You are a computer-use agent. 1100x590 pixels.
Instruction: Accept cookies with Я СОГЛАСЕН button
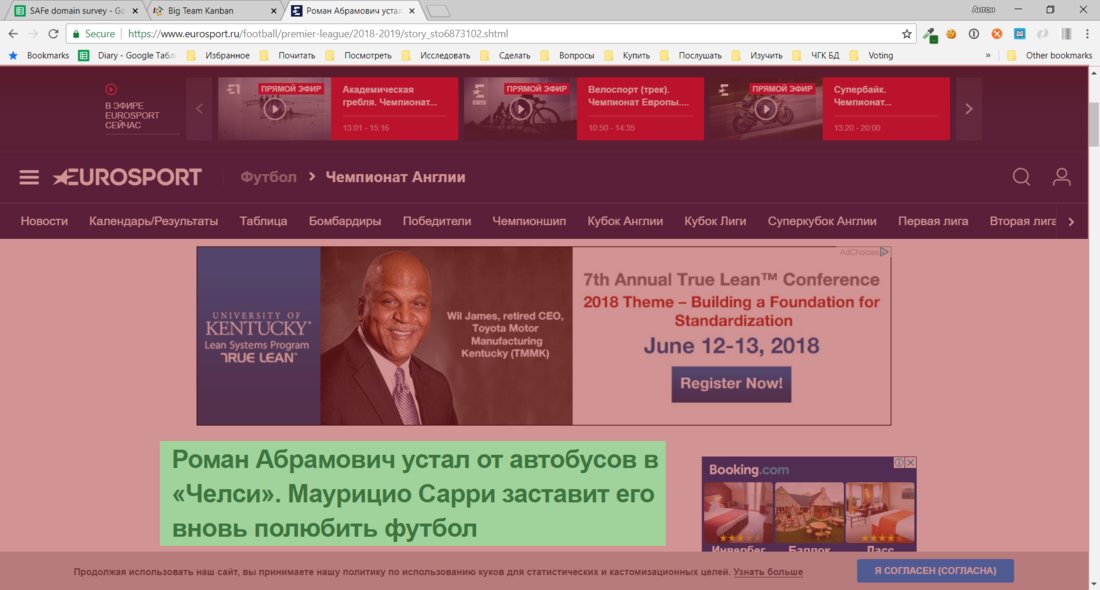(935, 570)
